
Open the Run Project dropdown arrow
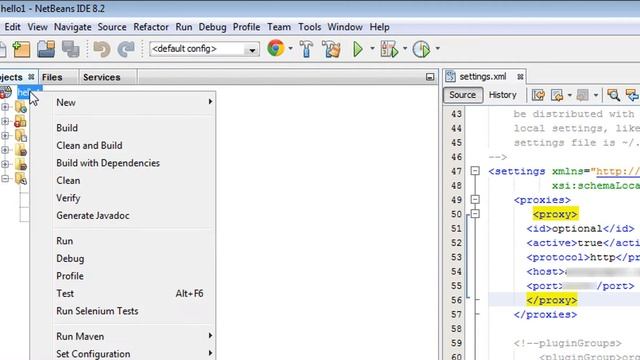click(x=372, y=49)
